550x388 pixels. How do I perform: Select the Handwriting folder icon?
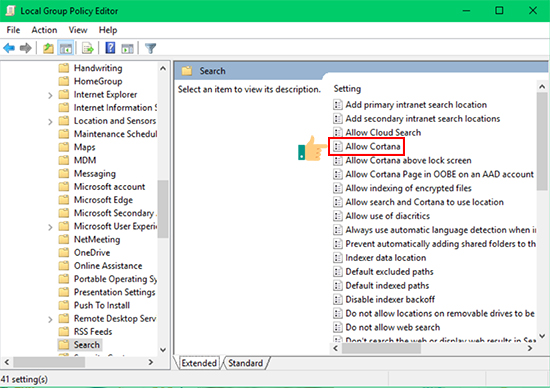pyautogui.click(x=63, y=68)
